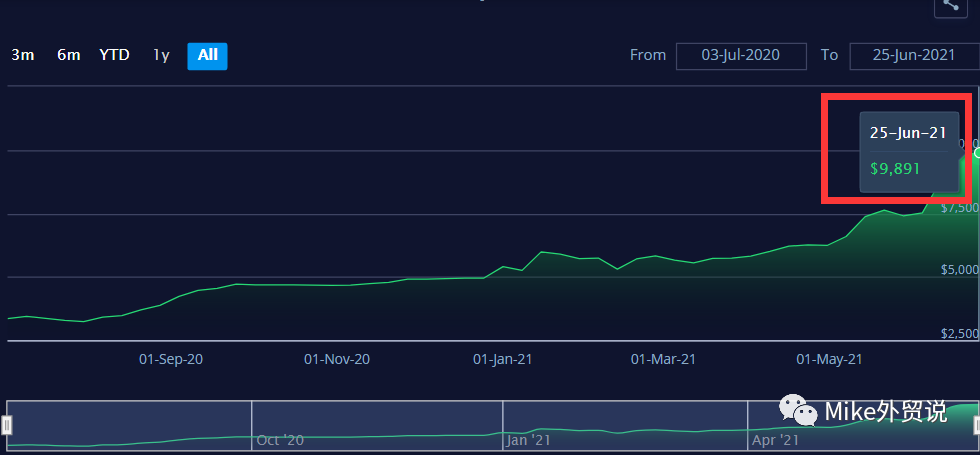Screen dimensions: 980x455
Task: Click the Jan '21 navigator label
Action: click(x=528, y=440)
